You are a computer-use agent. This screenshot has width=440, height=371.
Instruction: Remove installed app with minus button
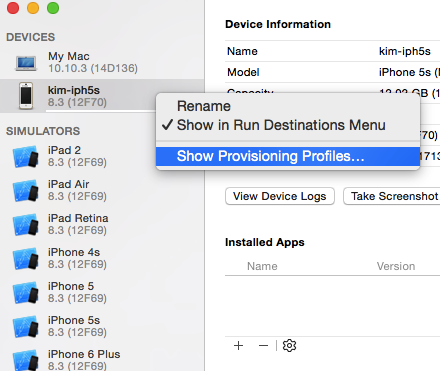[263, 346]
